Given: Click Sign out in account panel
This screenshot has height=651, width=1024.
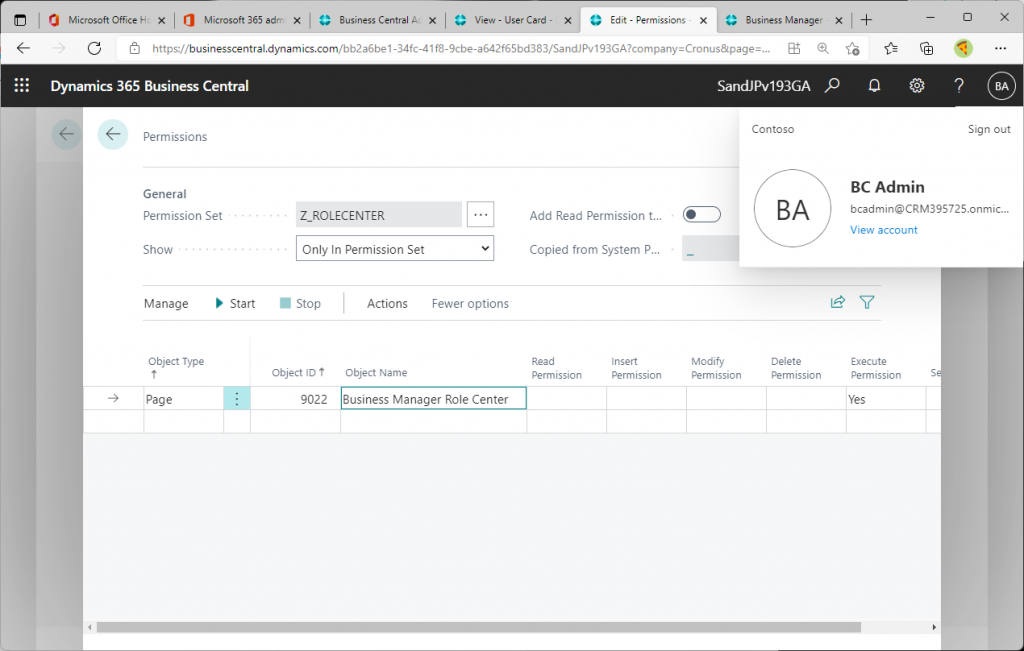Looking at the screenshot, I should click(x=988, y=129).
